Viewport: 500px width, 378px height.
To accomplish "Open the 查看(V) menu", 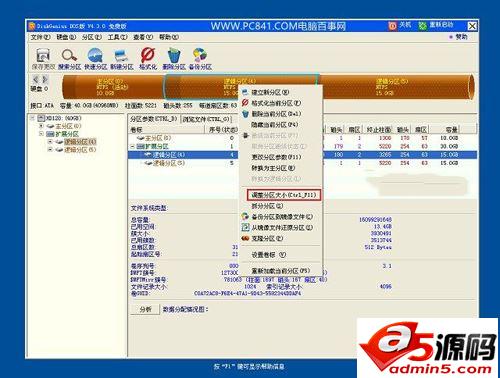I will (x=143, y=37).
